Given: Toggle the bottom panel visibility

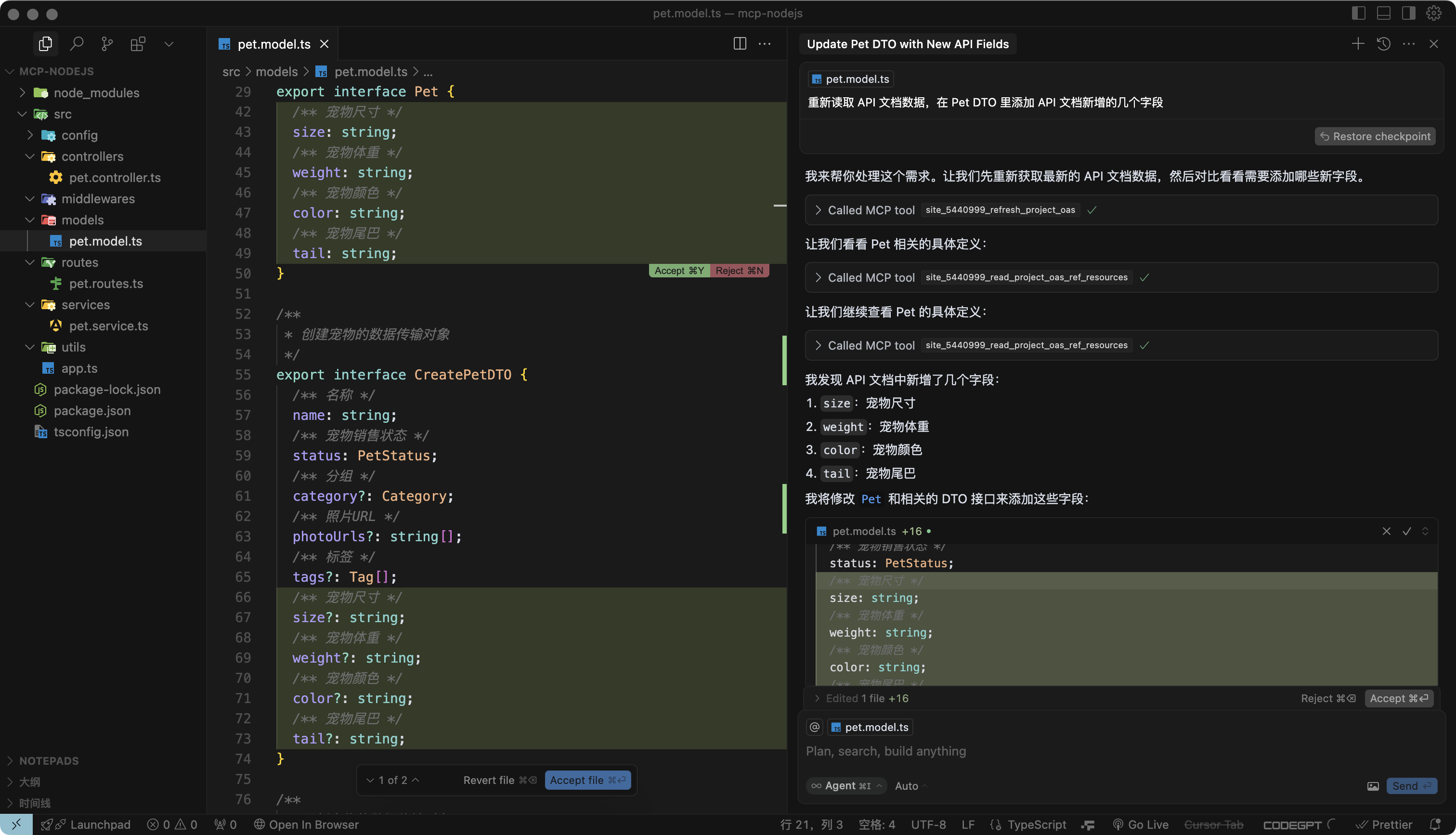Looking at the screenshot, I should coord(1384,13).
